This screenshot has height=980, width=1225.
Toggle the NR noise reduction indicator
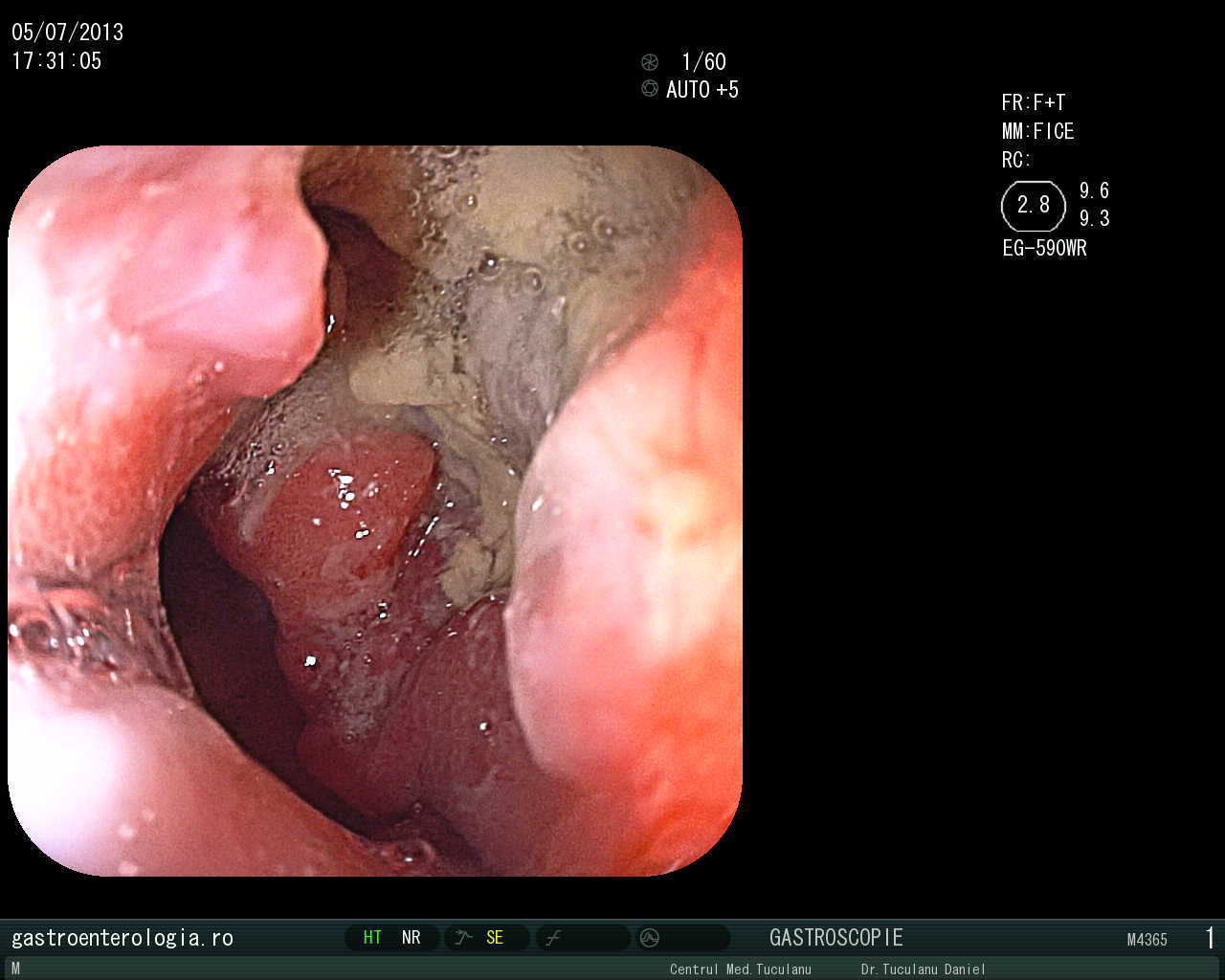412,938
